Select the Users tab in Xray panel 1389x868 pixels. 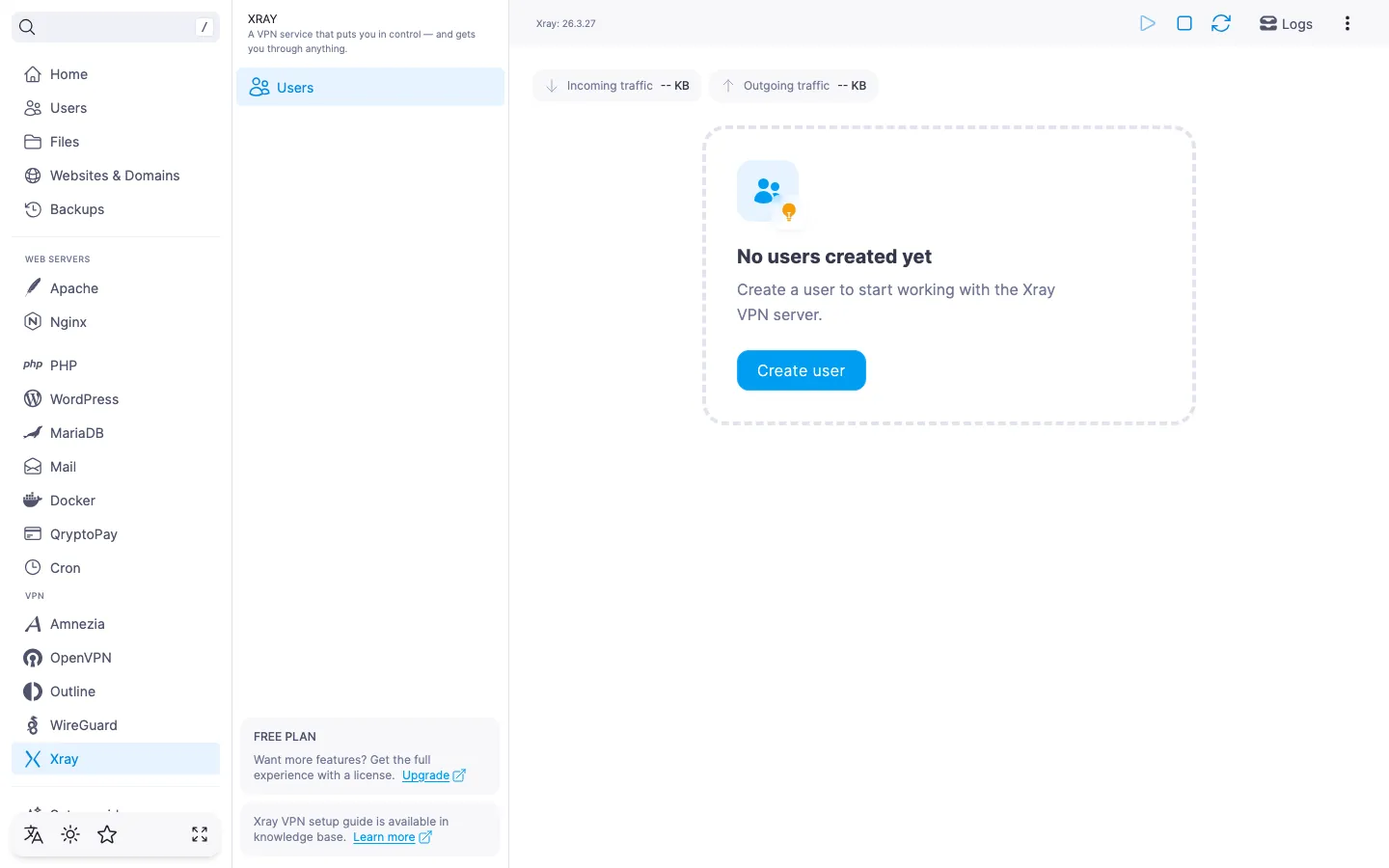(x=370, y=87)
